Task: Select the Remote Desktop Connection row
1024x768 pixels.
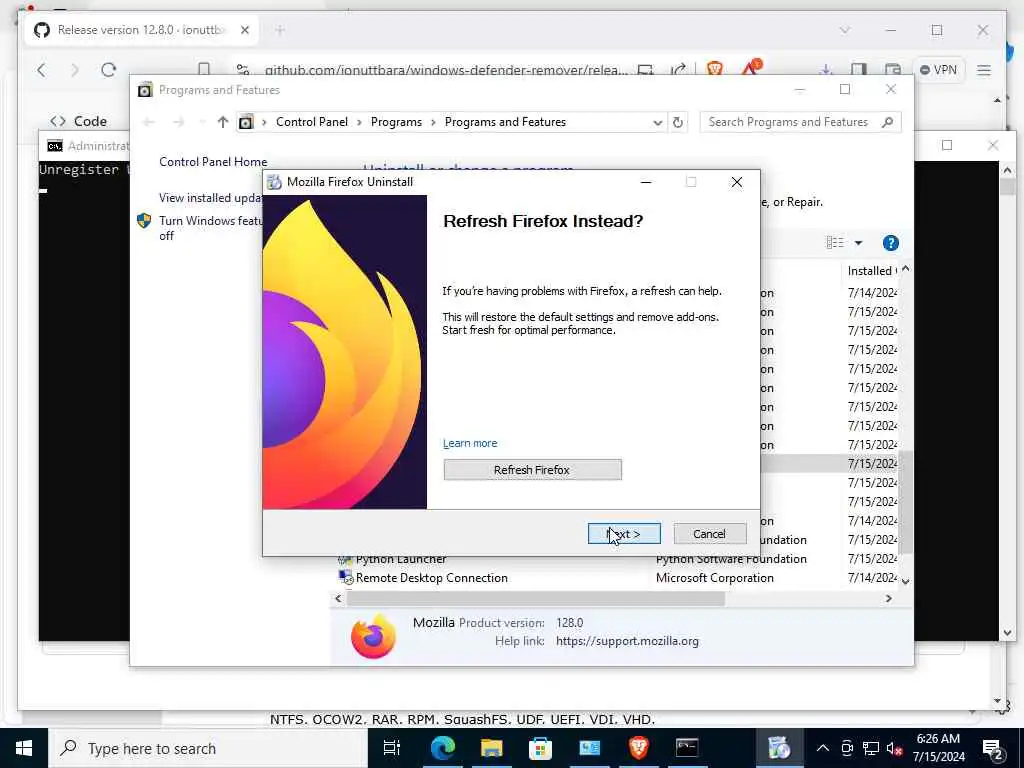Action: pyautogui.click(x=617, y=578)
